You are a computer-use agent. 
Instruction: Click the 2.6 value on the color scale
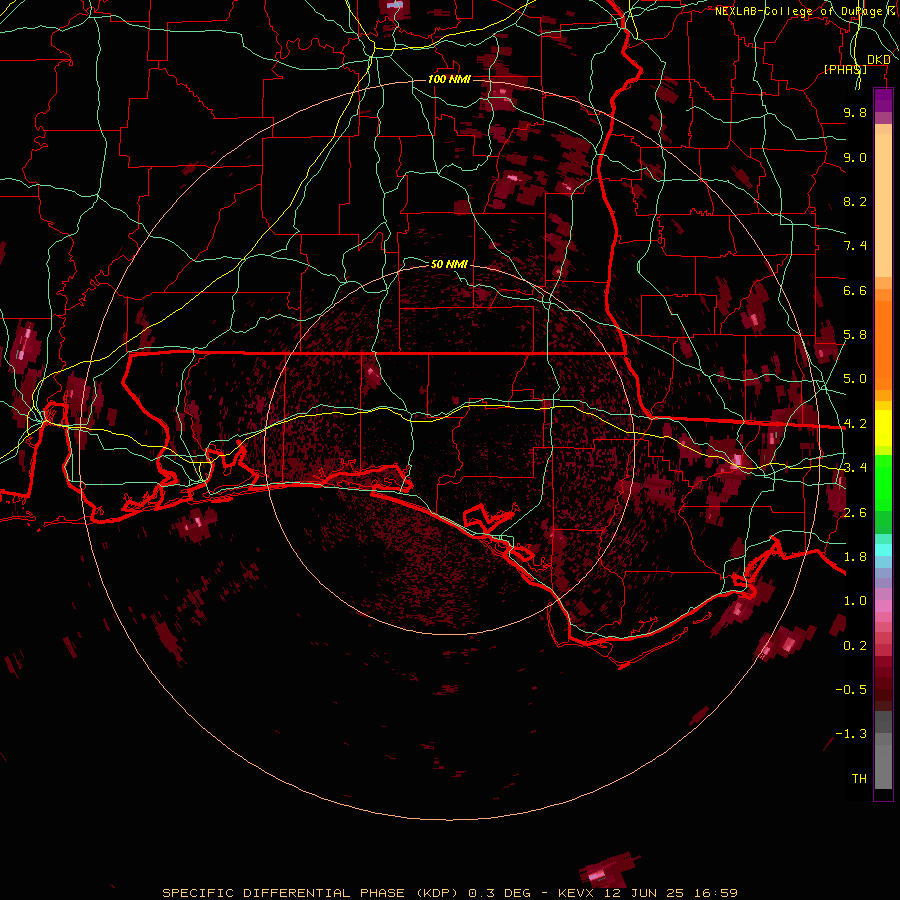[x=855, y=513]
